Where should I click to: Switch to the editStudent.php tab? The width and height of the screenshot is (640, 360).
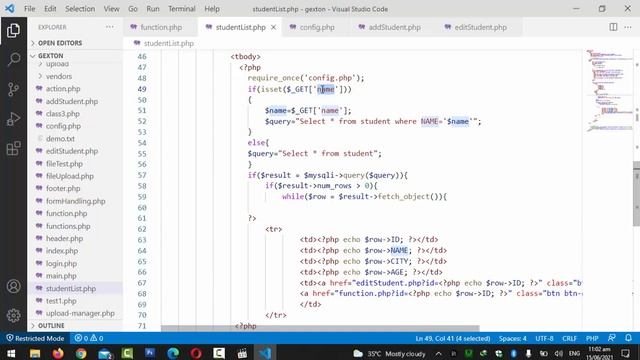pyautogui.click(x=480, y=27)
